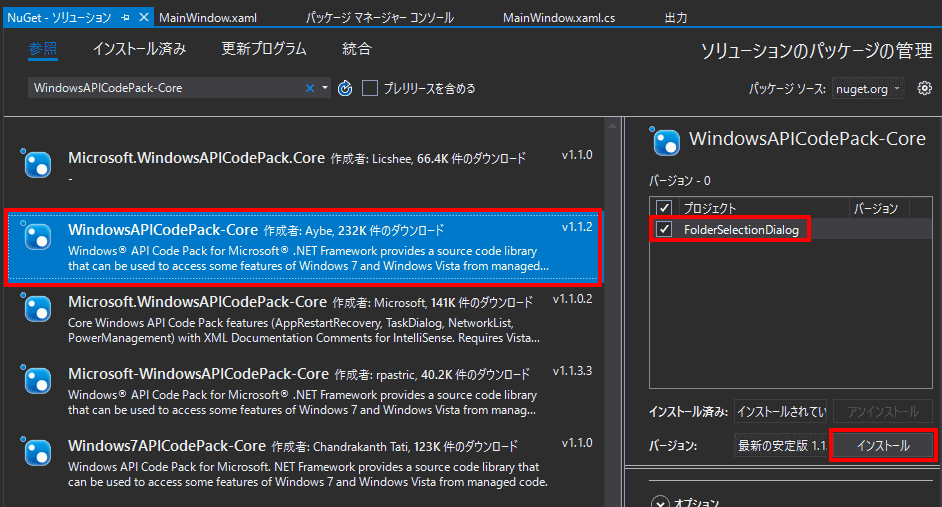
Task: Open the package source nuget.org dropdown
Action: [868, 89]
